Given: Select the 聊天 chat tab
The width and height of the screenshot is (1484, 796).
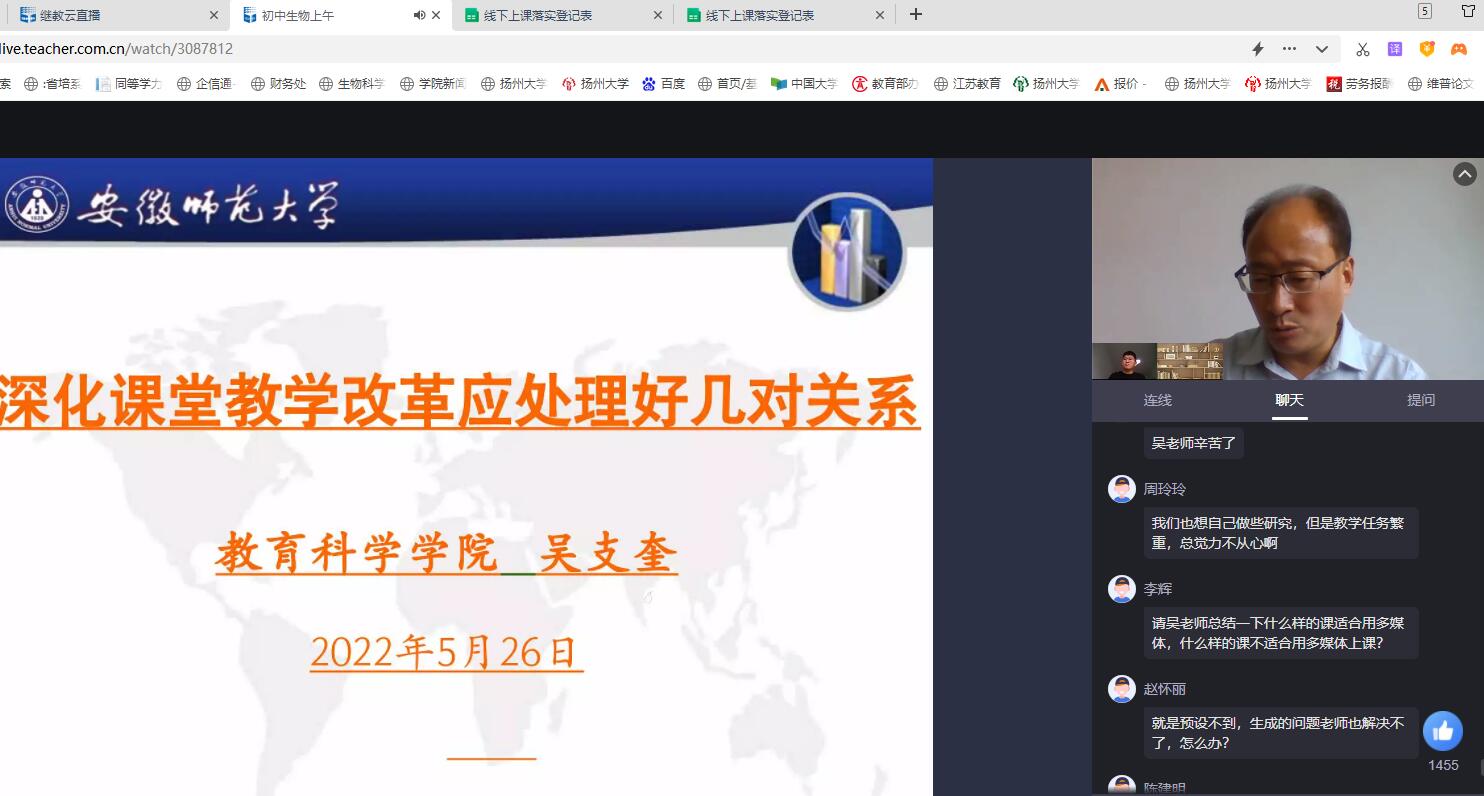Looking at the screenshot, I should [x=1289, y=400].
